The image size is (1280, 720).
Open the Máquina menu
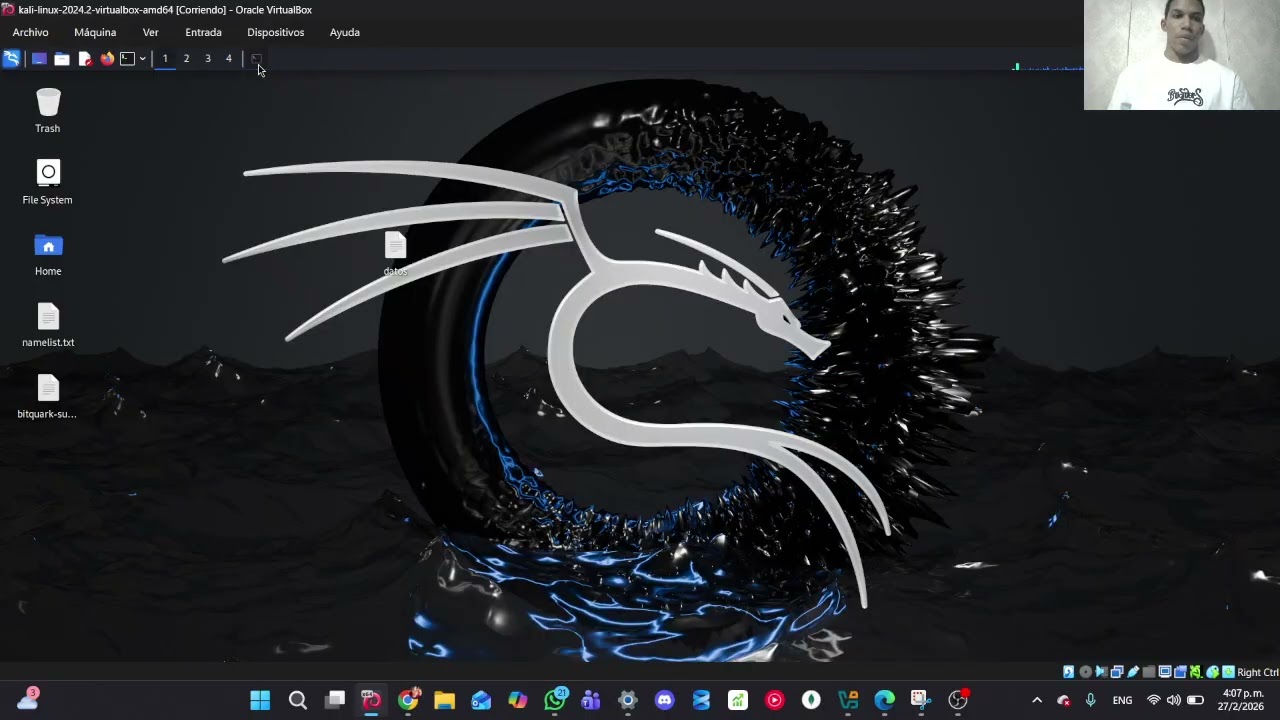(x=95, y=32)
